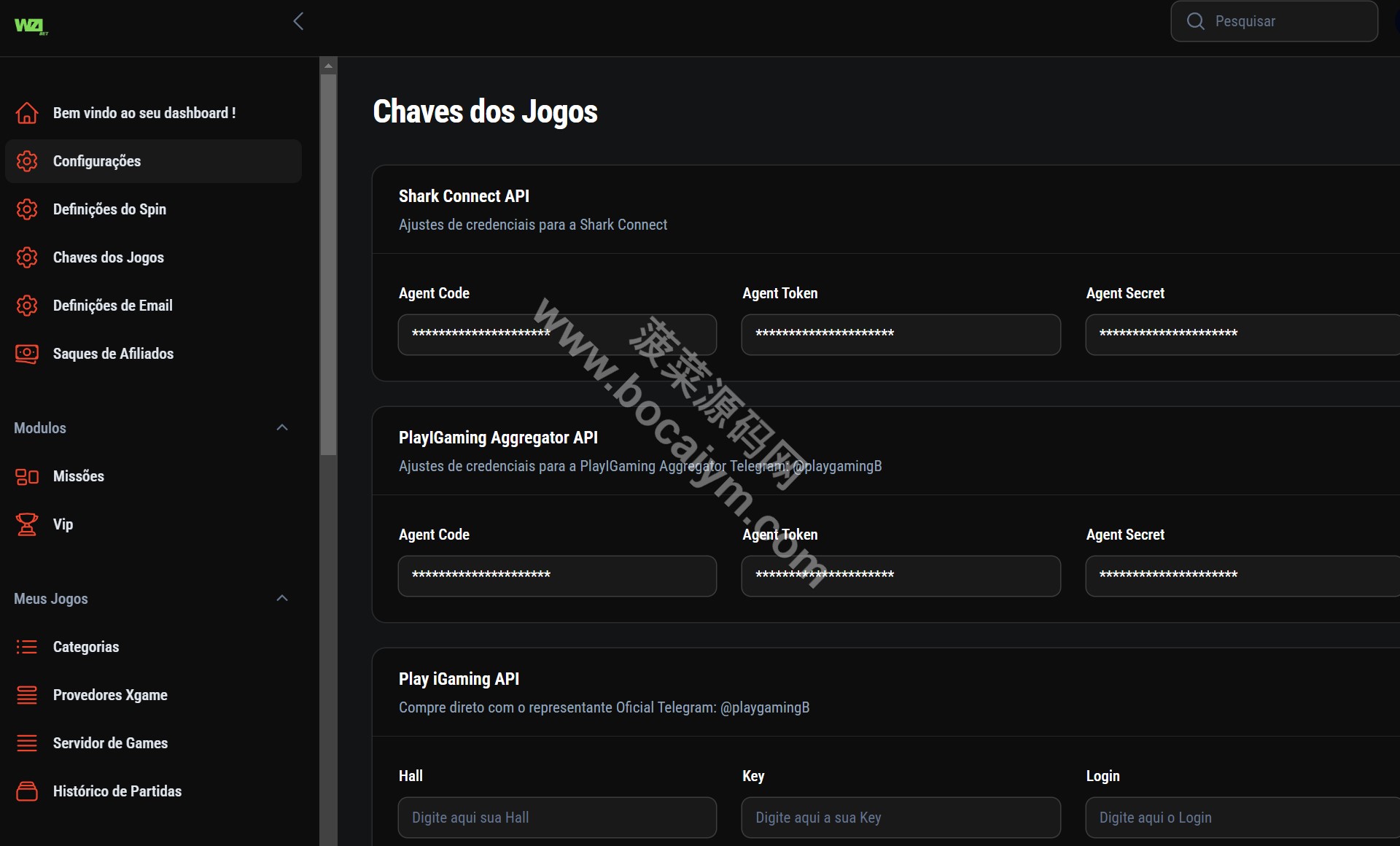
Task: Open Saques de Afiliados
Action: 153,354
